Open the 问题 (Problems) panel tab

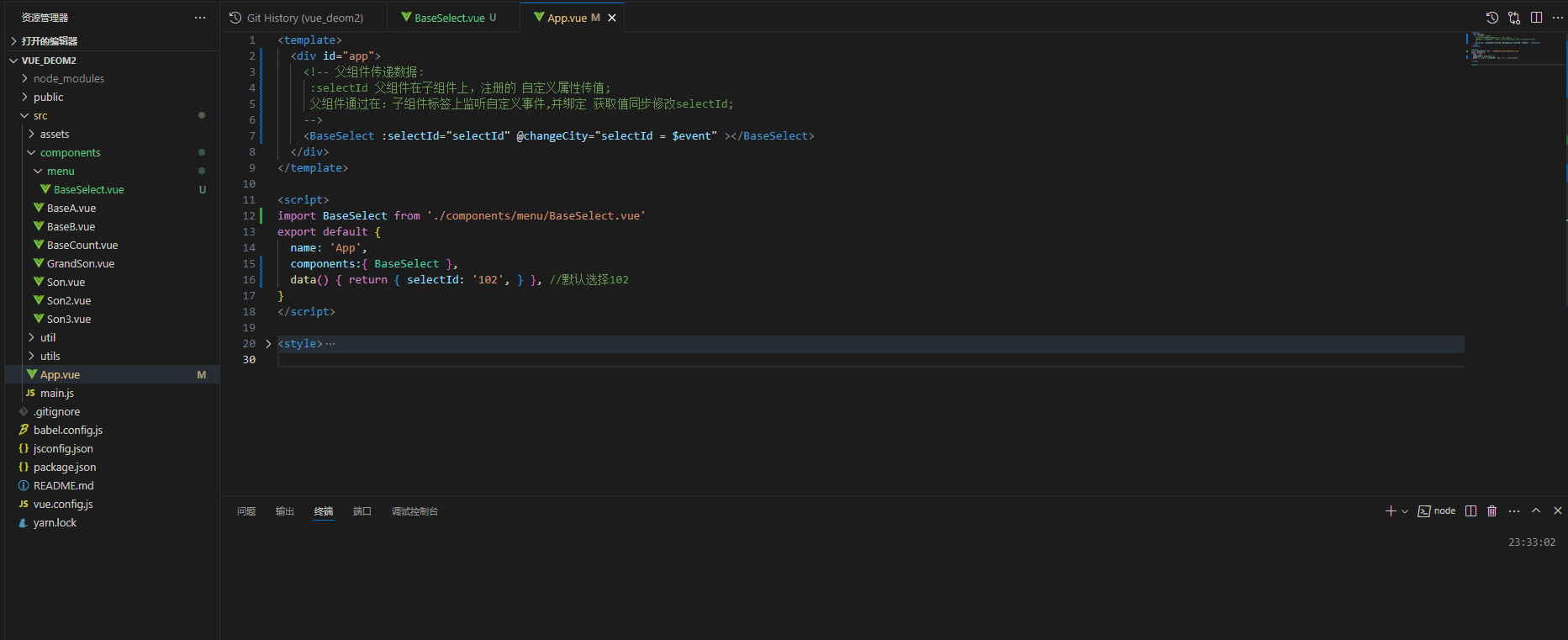[246, 511]
